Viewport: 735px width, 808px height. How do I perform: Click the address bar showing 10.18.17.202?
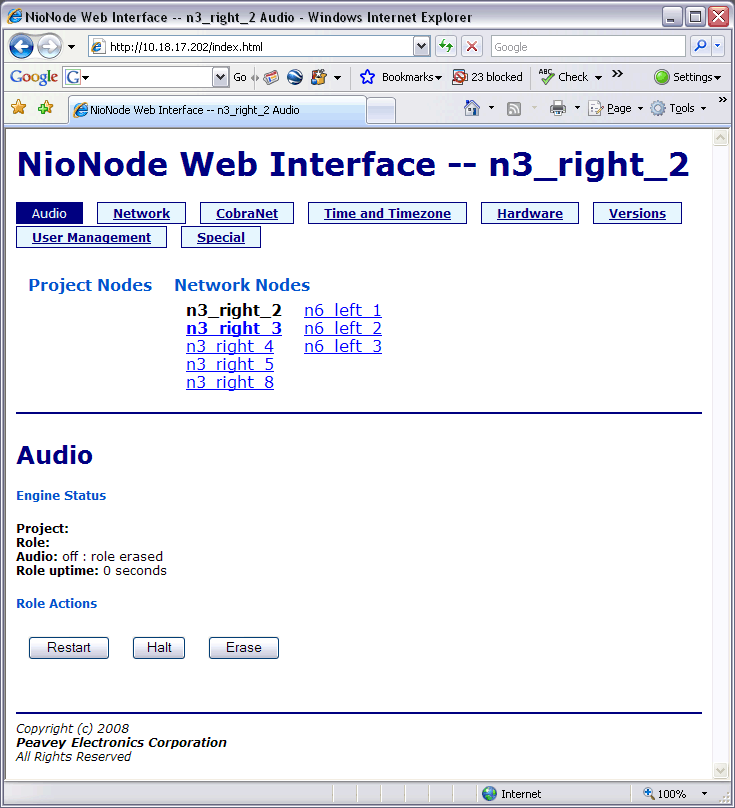pyautogui.click(x=252, y=47)
